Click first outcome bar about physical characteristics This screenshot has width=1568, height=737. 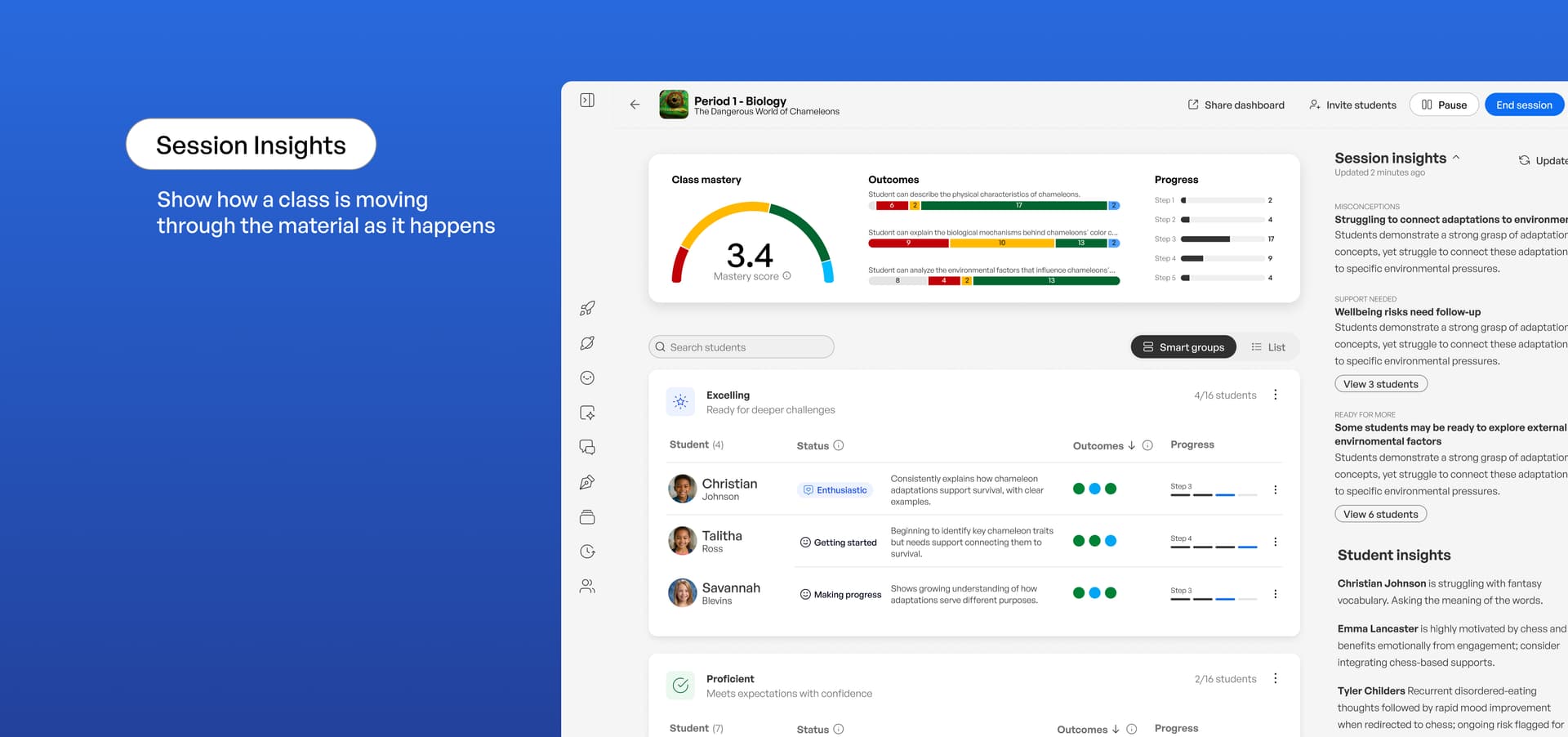tap(994, 205)
